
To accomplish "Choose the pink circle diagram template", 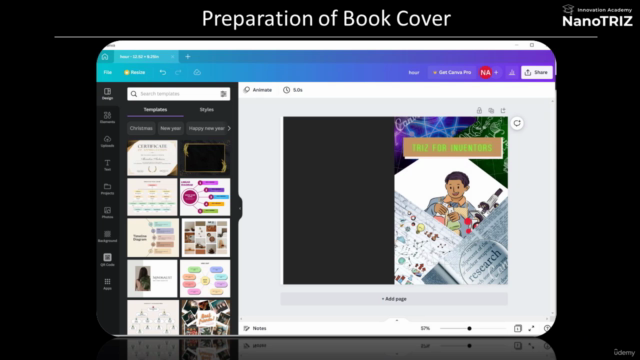I will tap(205, 197).
